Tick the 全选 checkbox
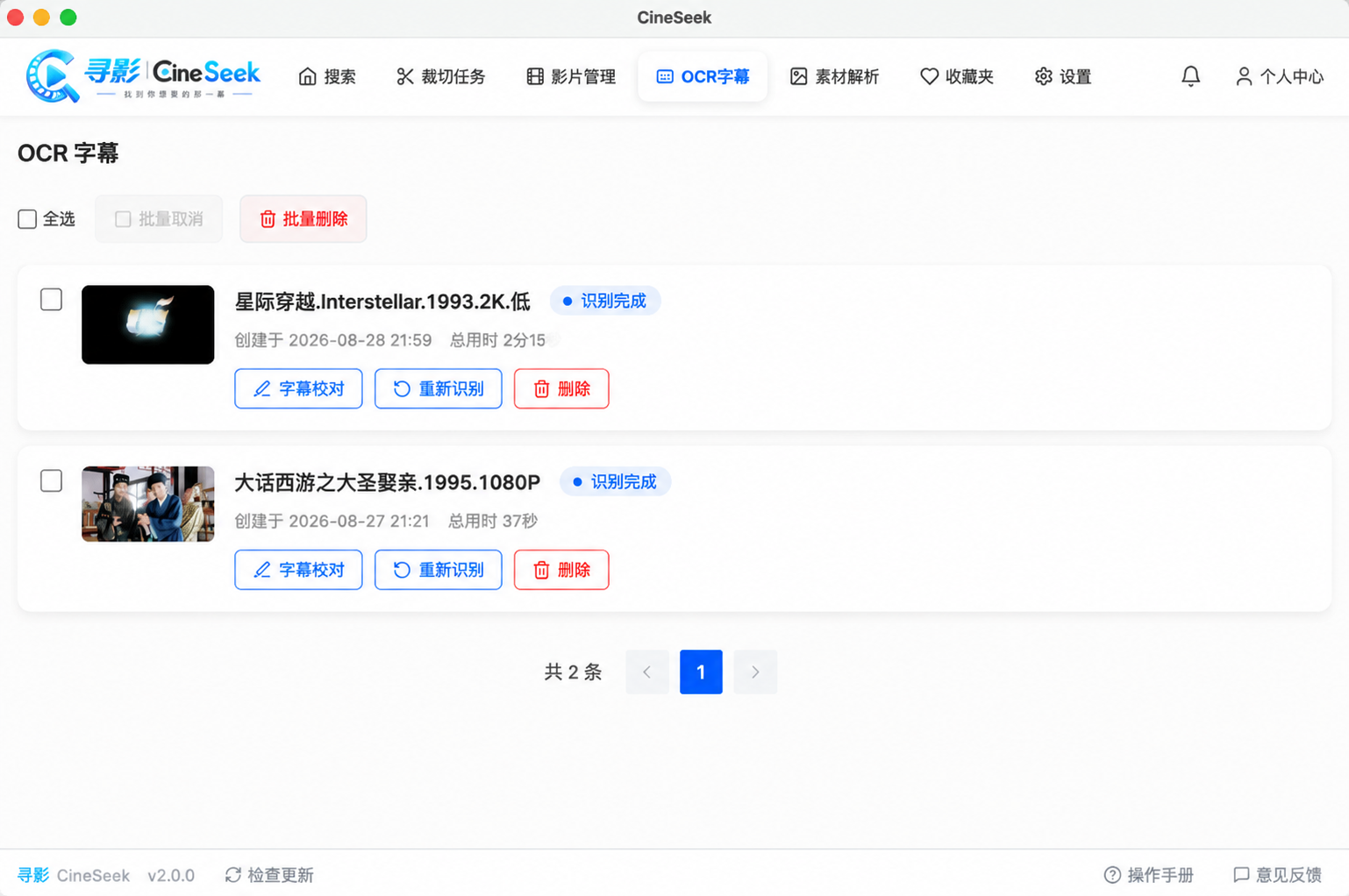The height and width of the screenshot is (896, 1349). 27,219
